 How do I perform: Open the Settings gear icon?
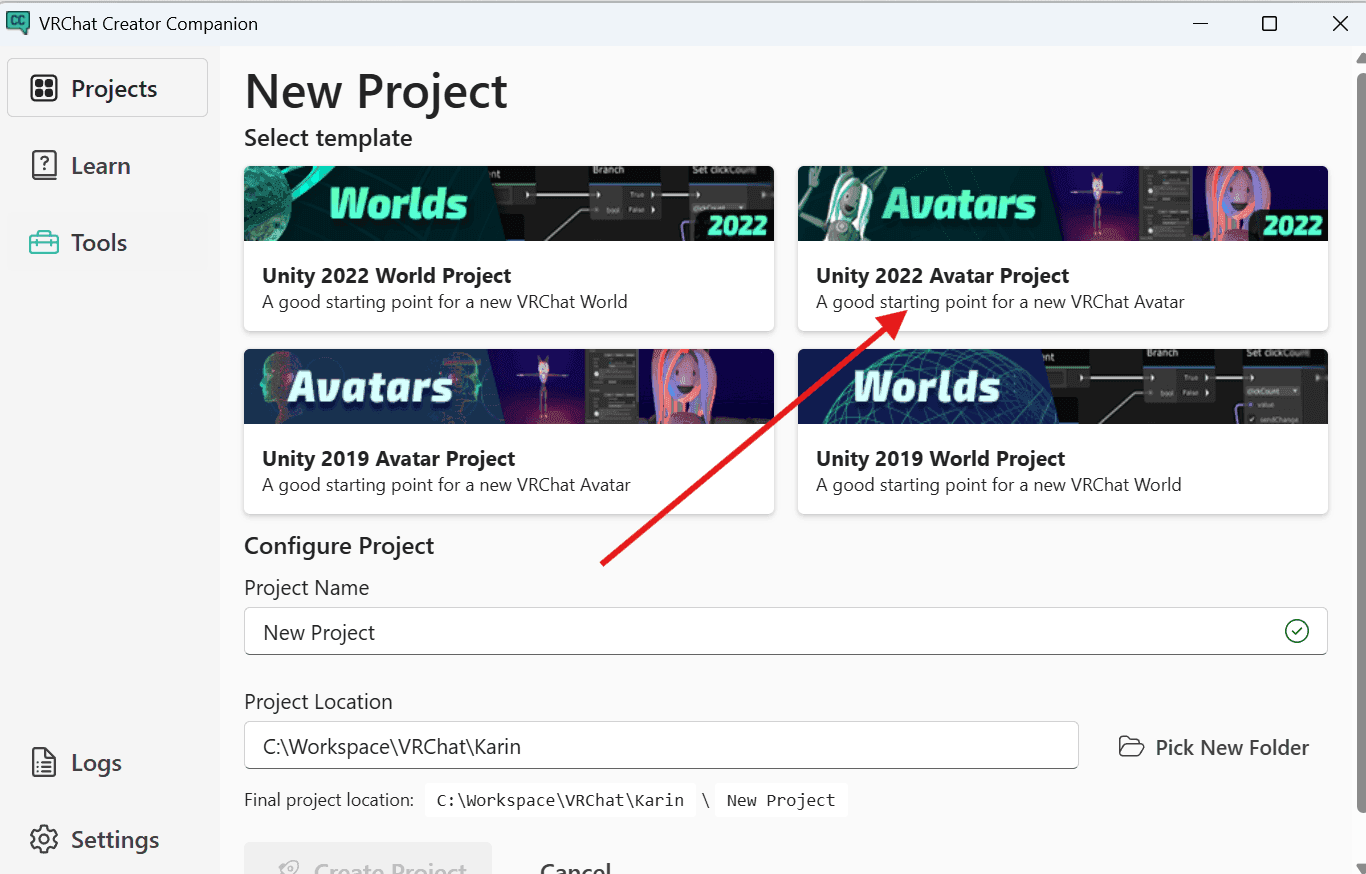click(44, 839)
